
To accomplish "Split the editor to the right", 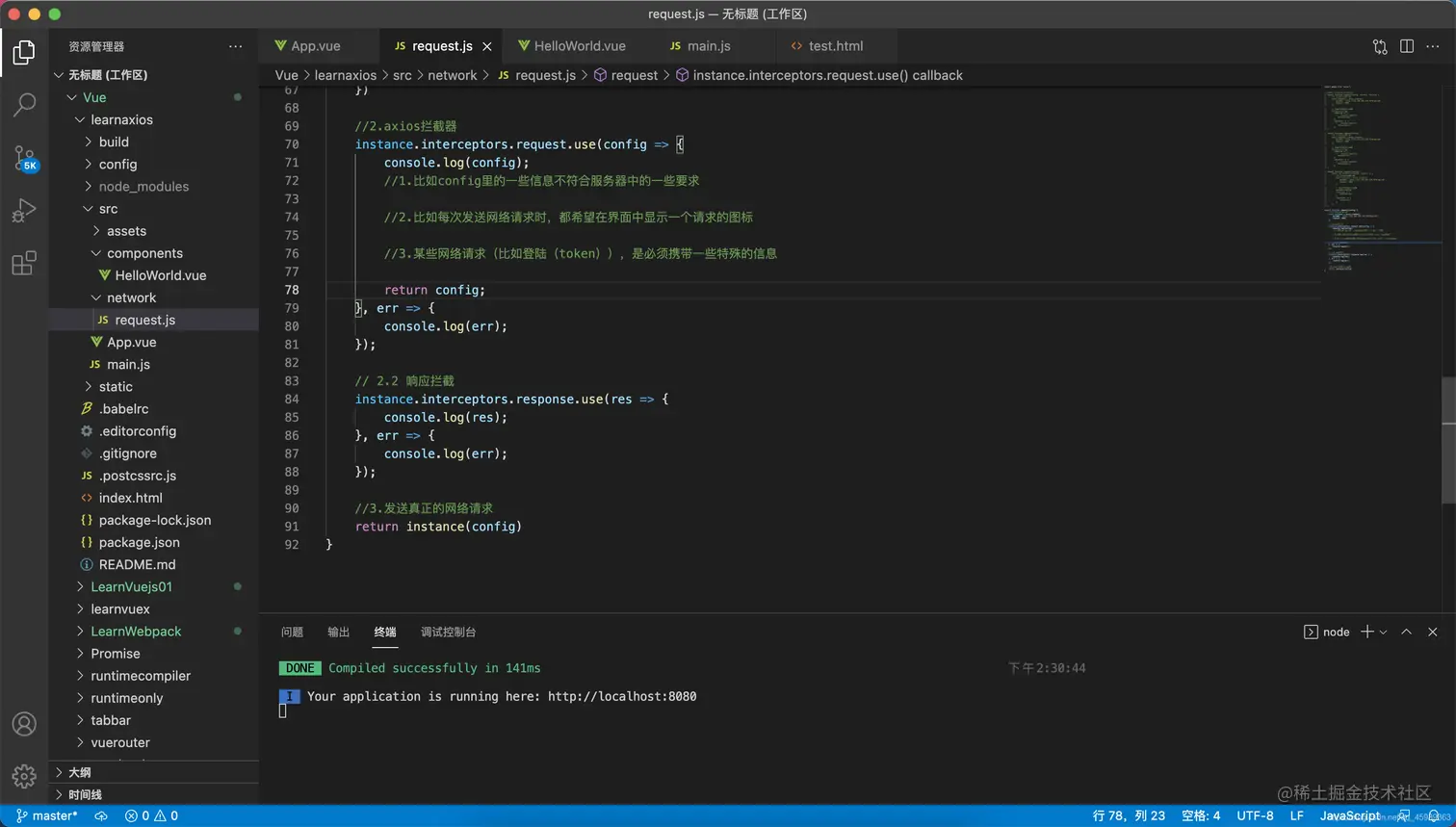I will 1407,46.
